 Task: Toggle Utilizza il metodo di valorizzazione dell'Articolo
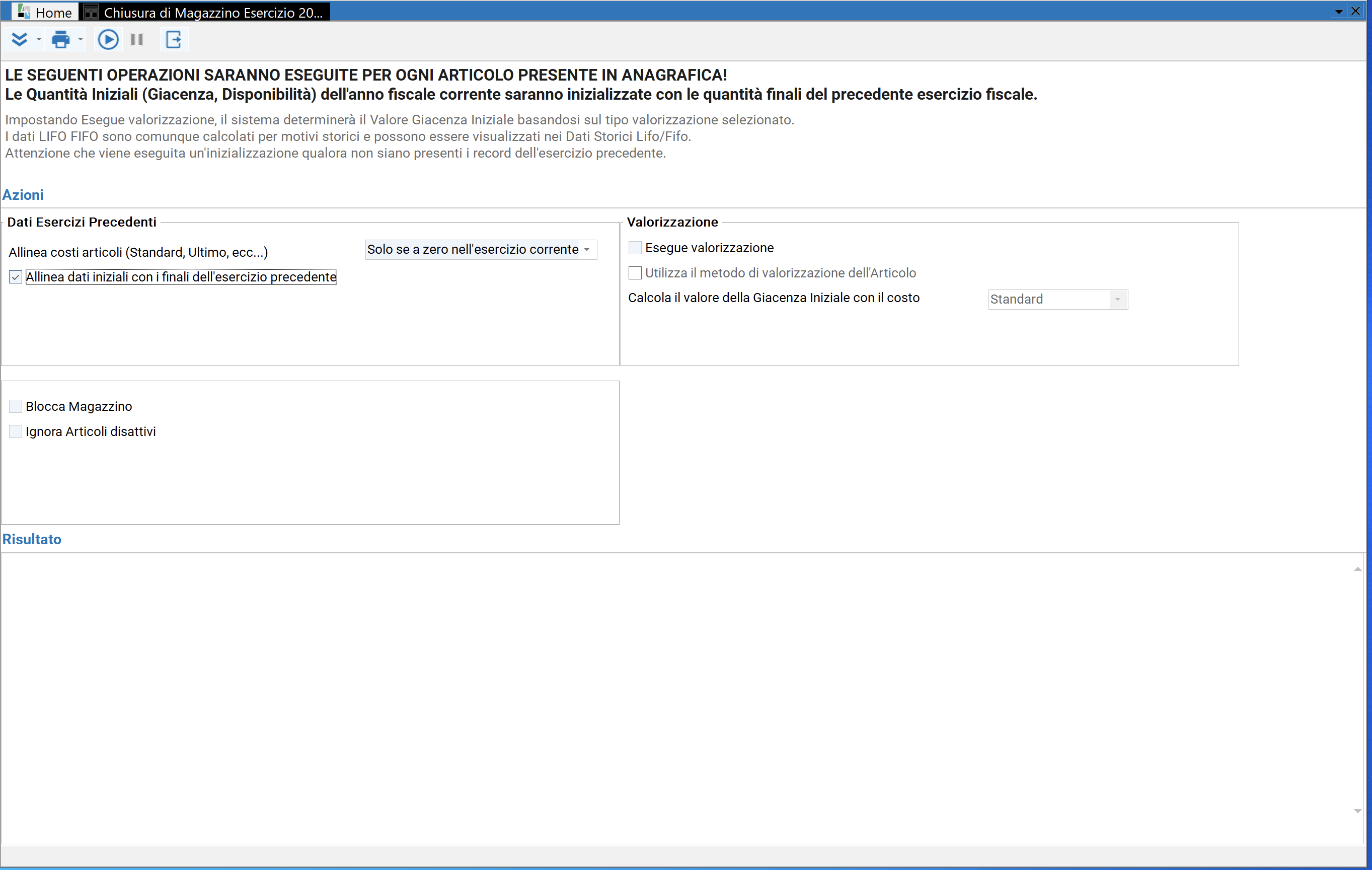coord(635,273)
